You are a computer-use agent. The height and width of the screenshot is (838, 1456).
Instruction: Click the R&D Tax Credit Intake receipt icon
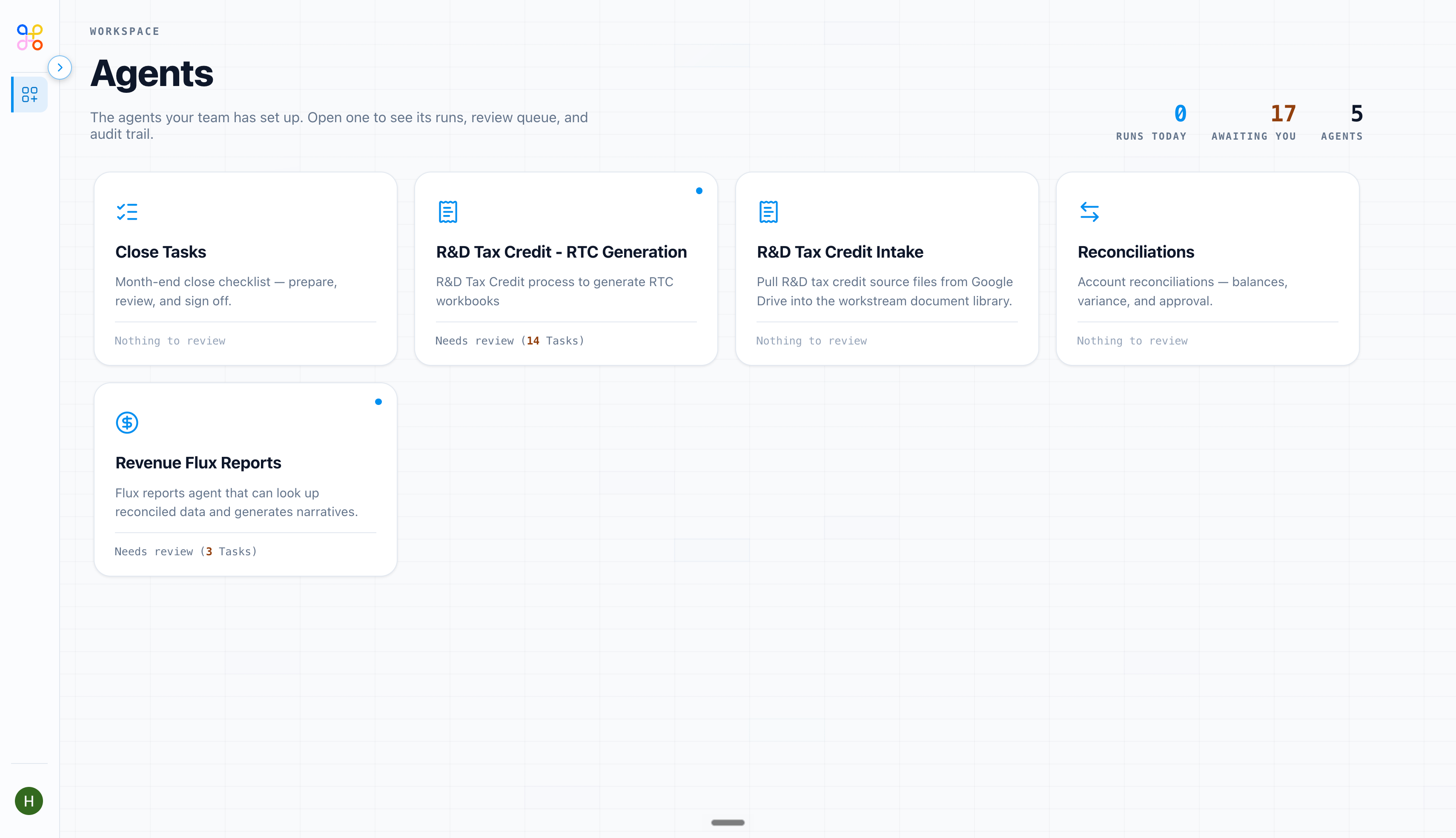(768, 212)
